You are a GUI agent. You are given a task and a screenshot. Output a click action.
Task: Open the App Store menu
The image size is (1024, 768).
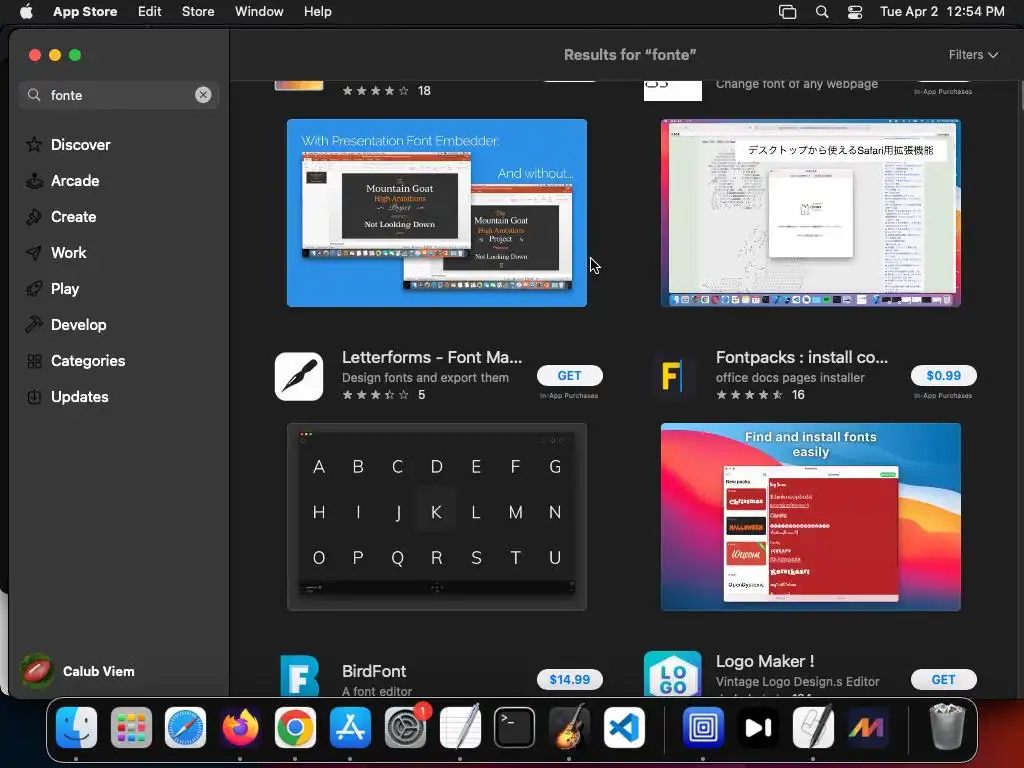point(85,12)
